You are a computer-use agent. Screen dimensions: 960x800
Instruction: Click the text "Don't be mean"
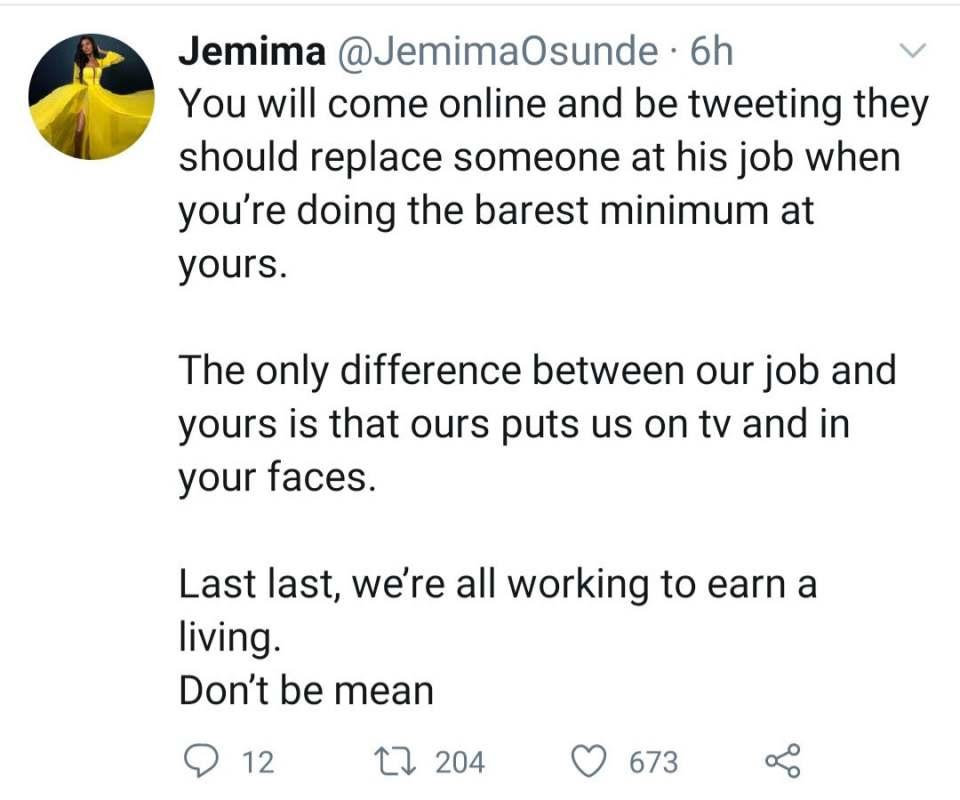click(306, 690)
